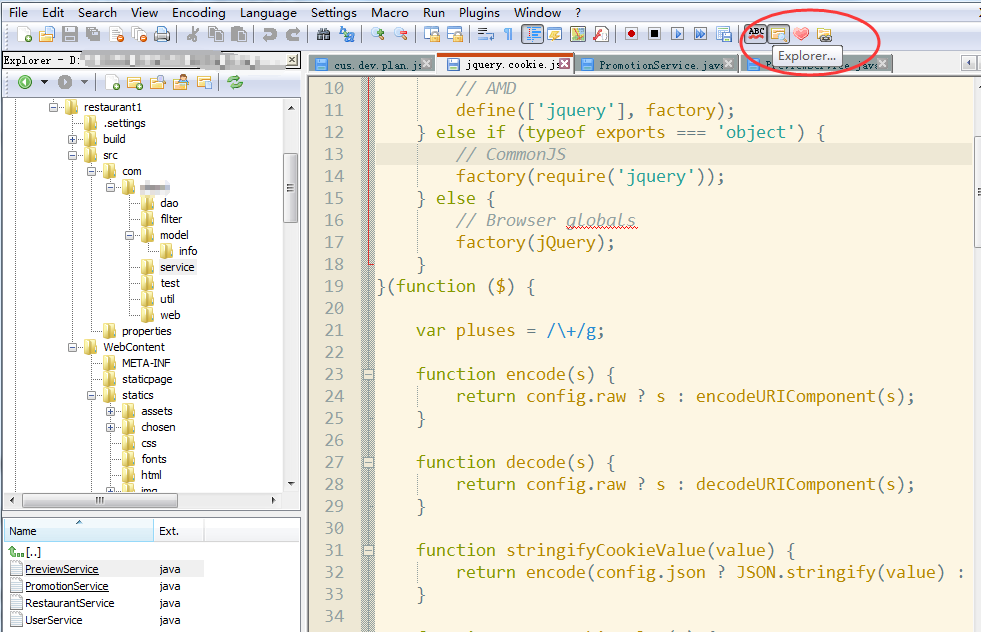The image size is (981, 632).
Task: Play back the recorded macro
Action: [x=678, y=33]
